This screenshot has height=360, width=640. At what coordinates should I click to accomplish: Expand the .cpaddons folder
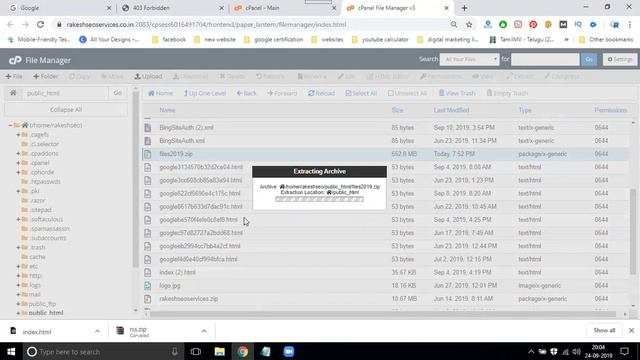tap(18, 153)
